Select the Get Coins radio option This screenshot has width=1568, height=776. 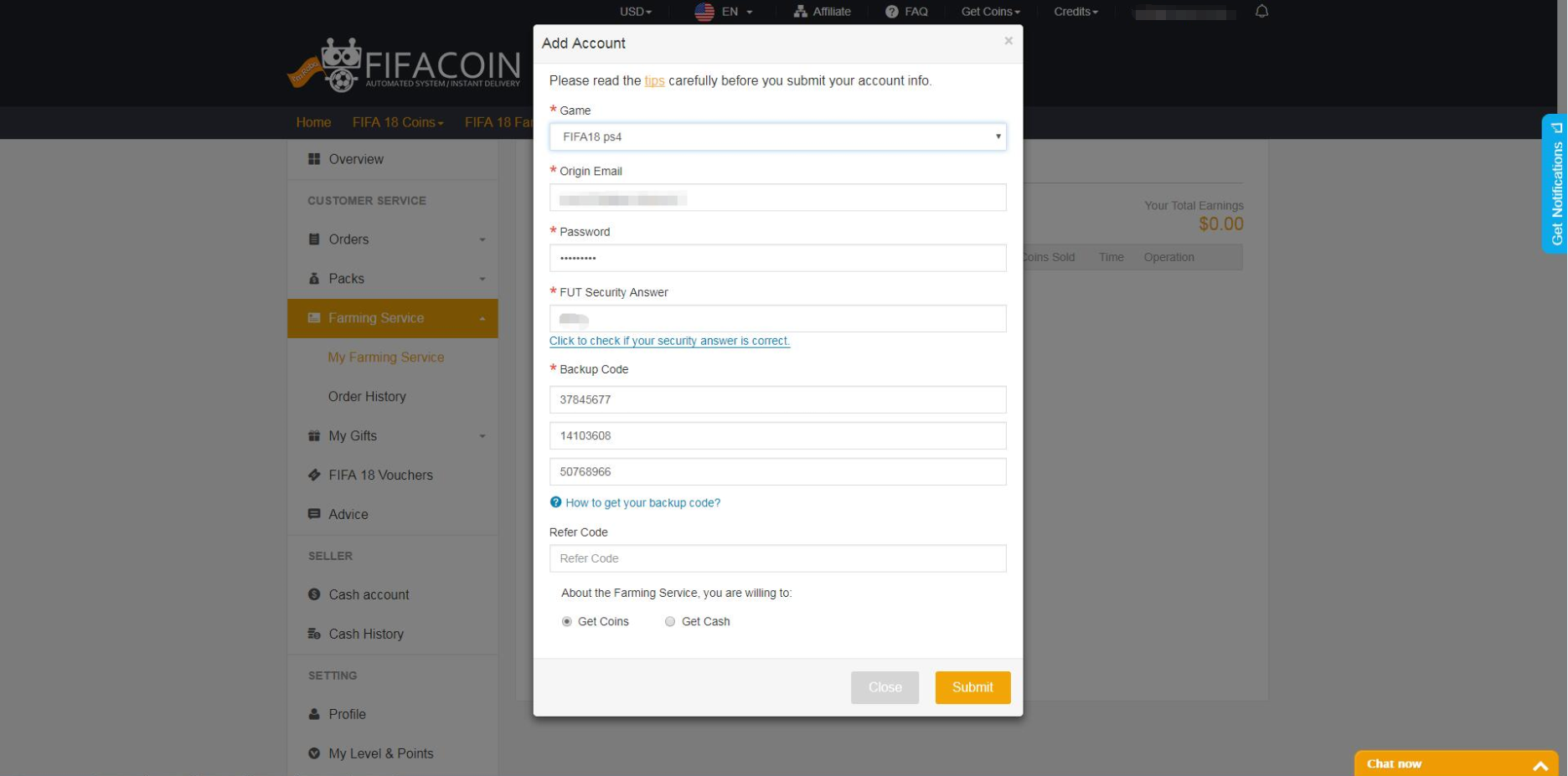[x=567, y=622]
